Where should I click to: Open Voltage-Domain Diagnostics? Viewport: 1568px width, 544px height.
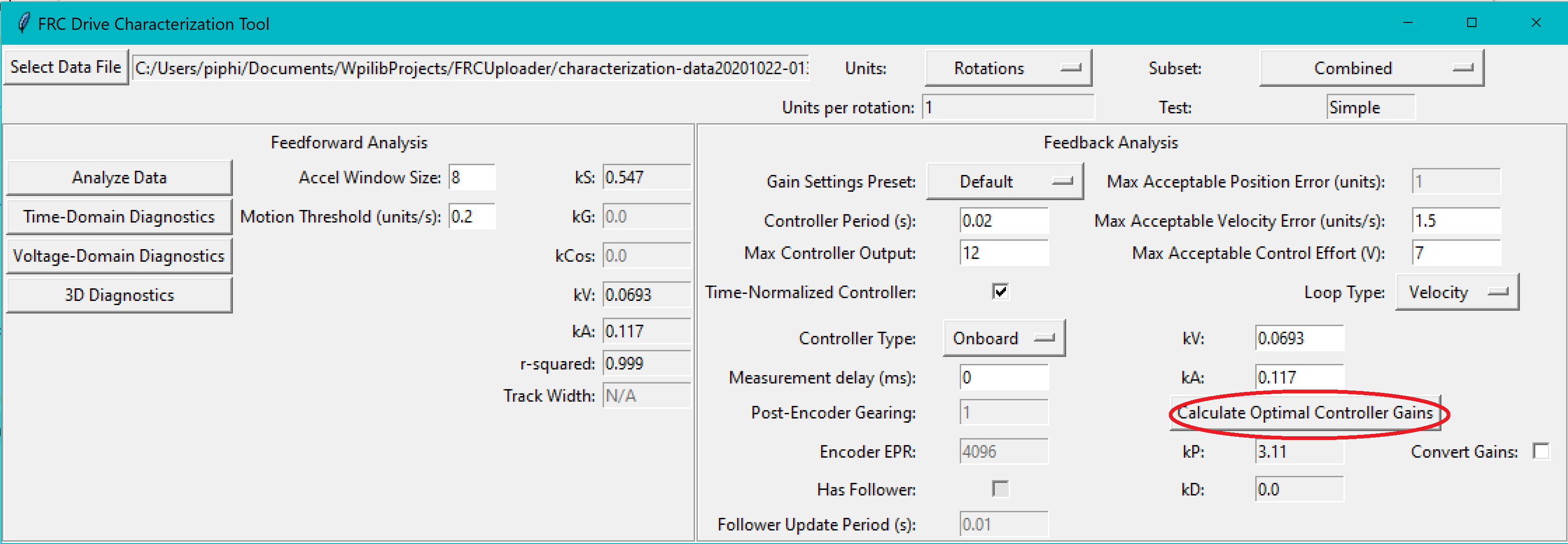tap(120, 256)
